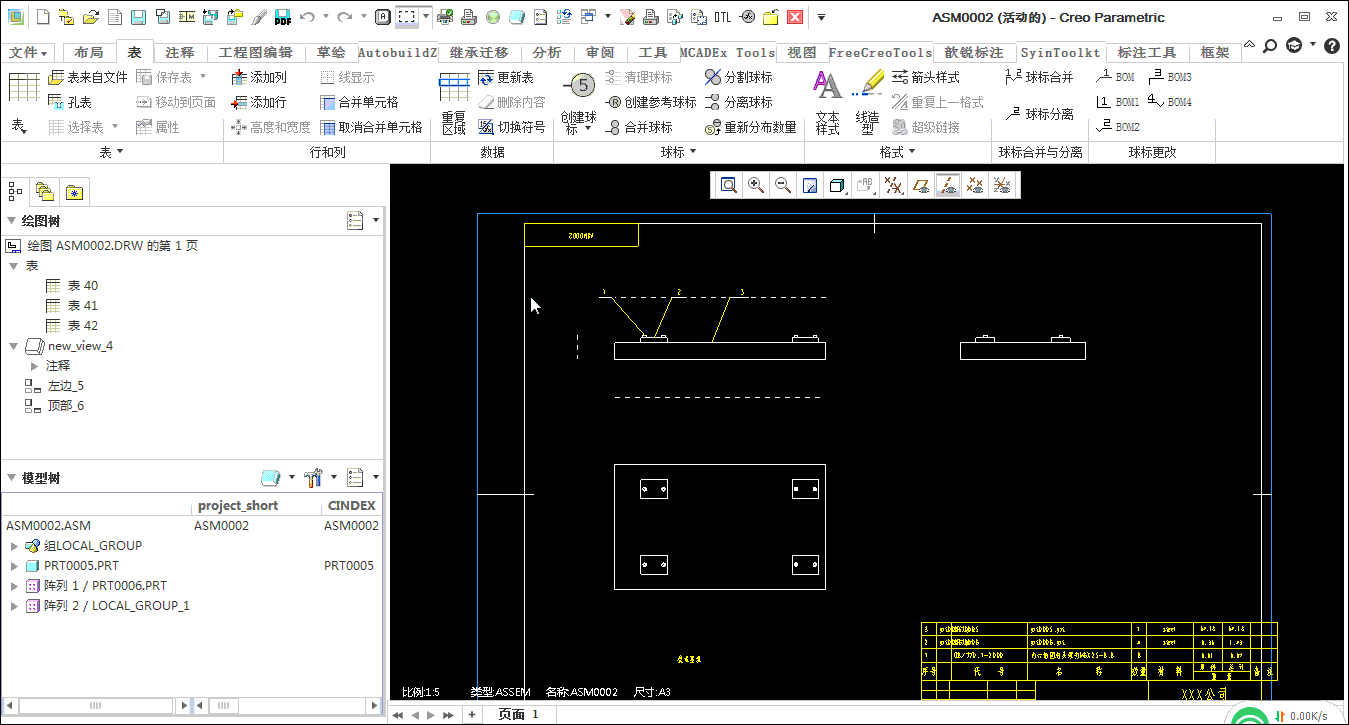Click the Zoom Out magnifier icon
The width and height of the screenshot is (1349, 725).
point(783,185)
